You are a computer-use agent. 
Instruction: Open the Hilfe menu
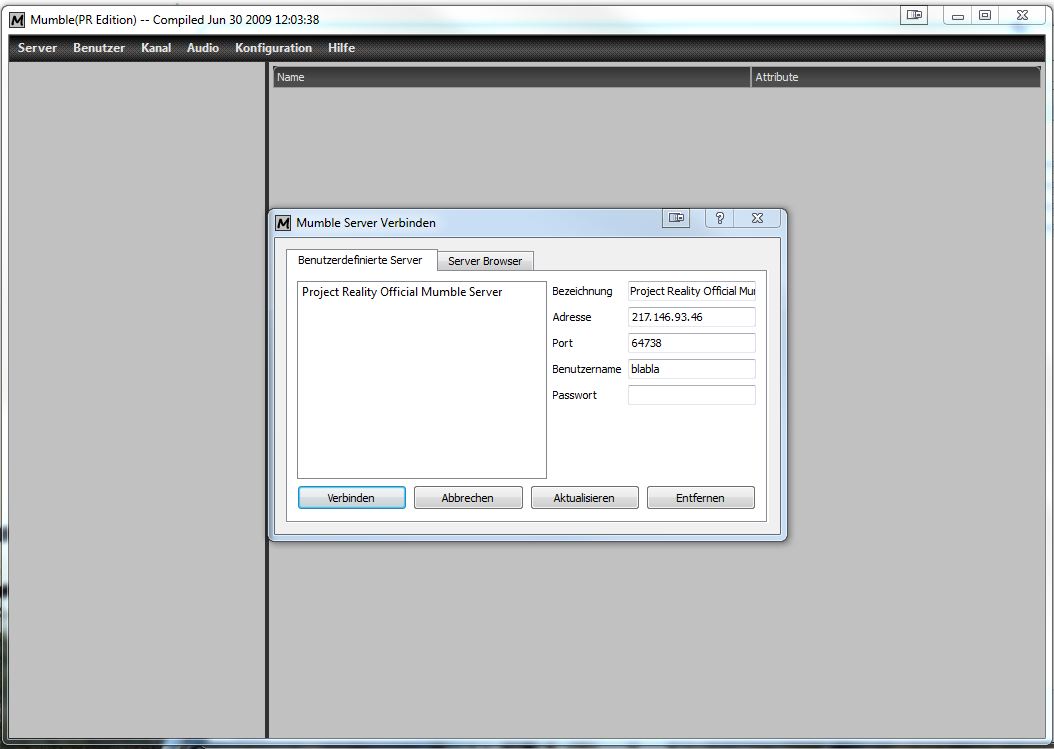341,48
